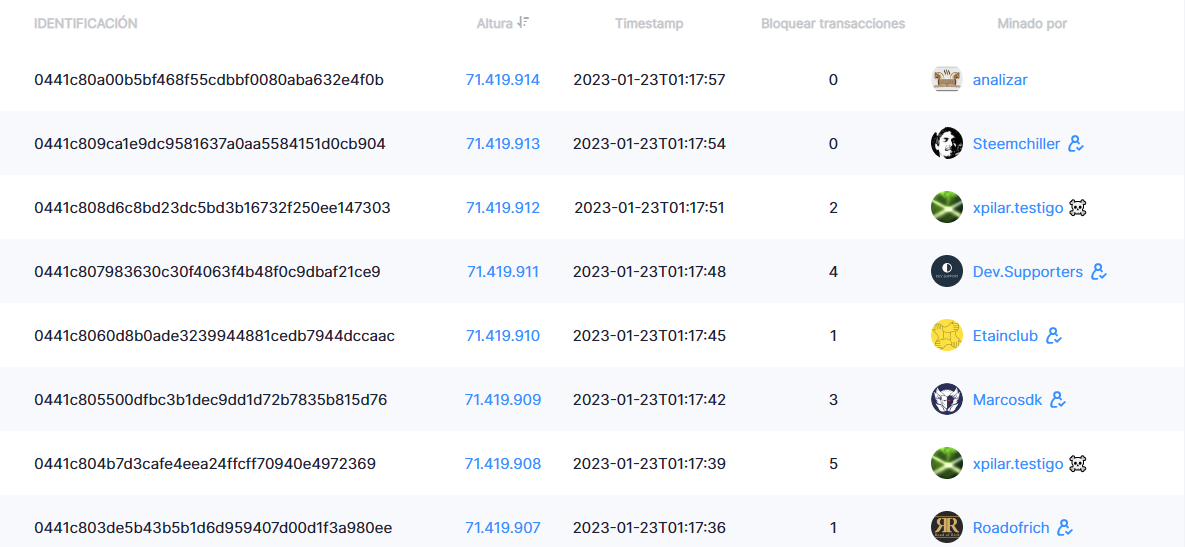
Task: Click the skull icon in block 71.419.912 row
Action: [1078, 208]
